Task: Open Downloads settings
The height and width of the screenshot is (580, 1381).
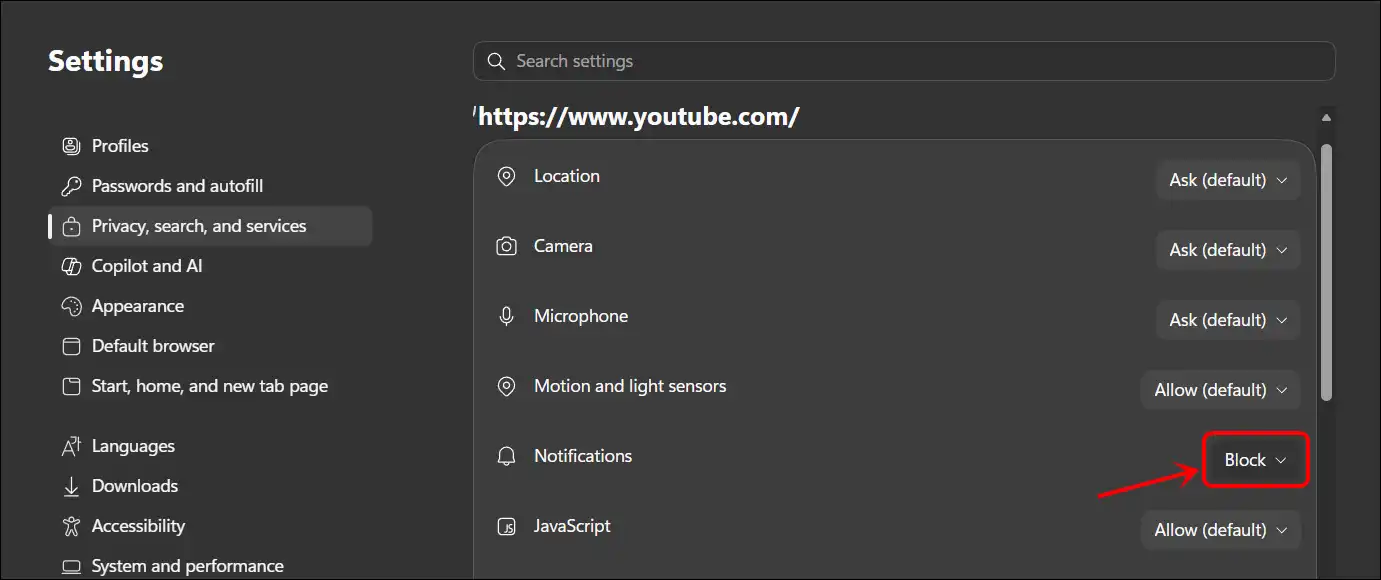Action: [x=210, y=486]
